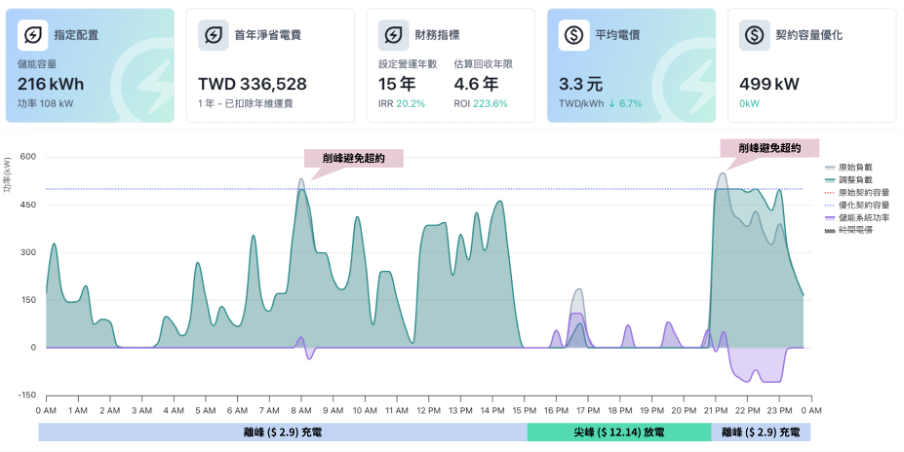Click the 削峰避免超約 callout above the 21 PM peak
Image resolution: width=904 pixels, height=452 pixels.
coord(770,148)
